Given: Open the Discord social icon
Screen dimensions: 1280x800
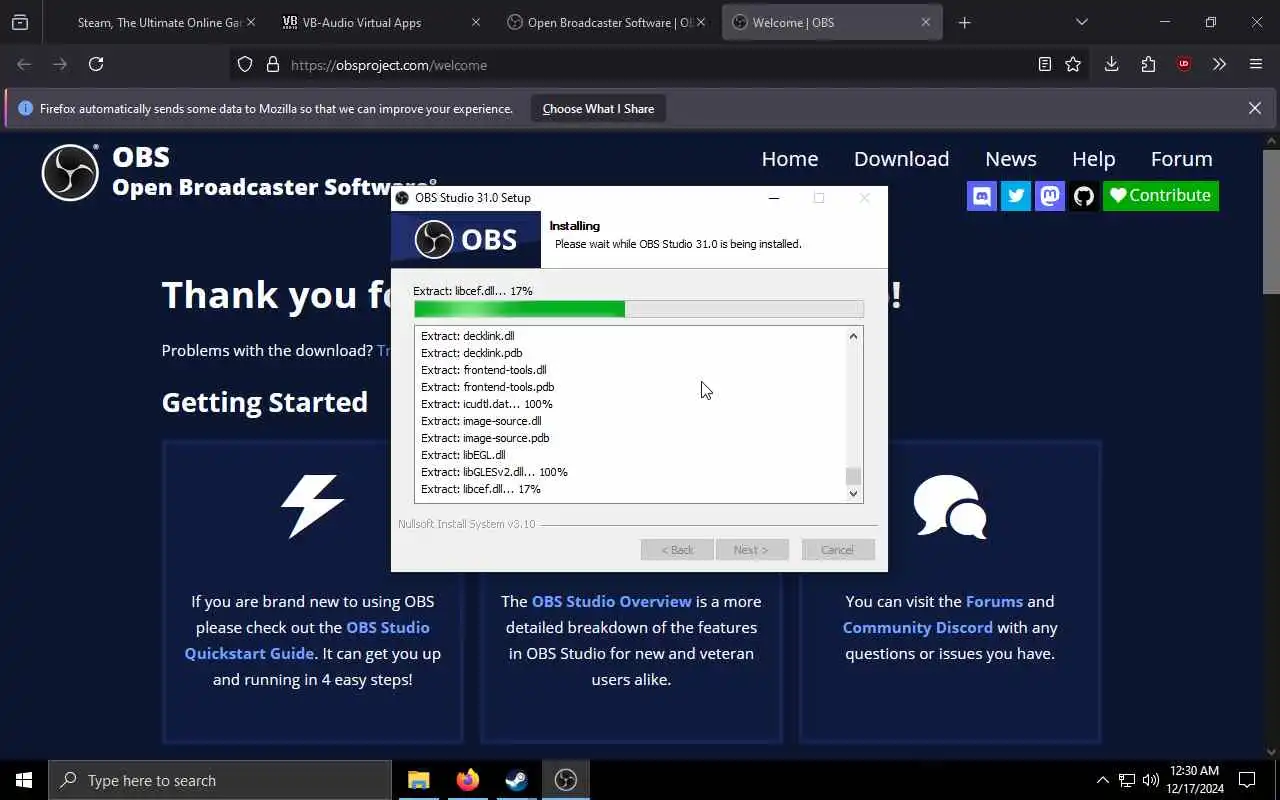Looking at the screenshot, I should [982, 195].
